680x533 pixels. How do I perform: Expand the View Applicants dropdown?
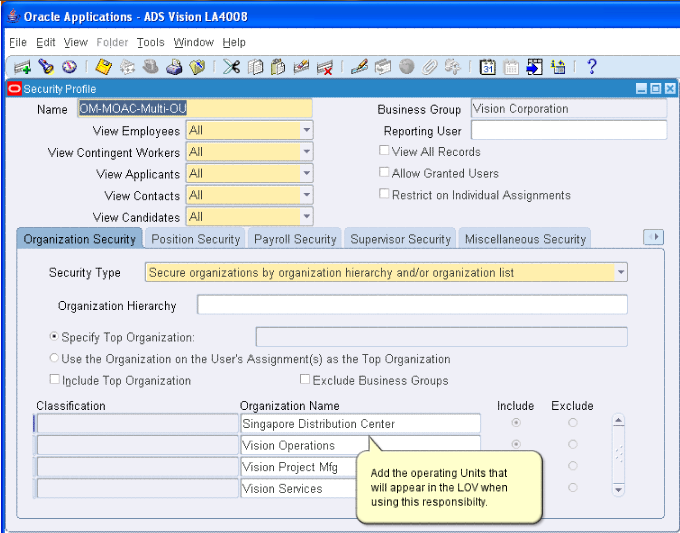click(x=307, y=173)
